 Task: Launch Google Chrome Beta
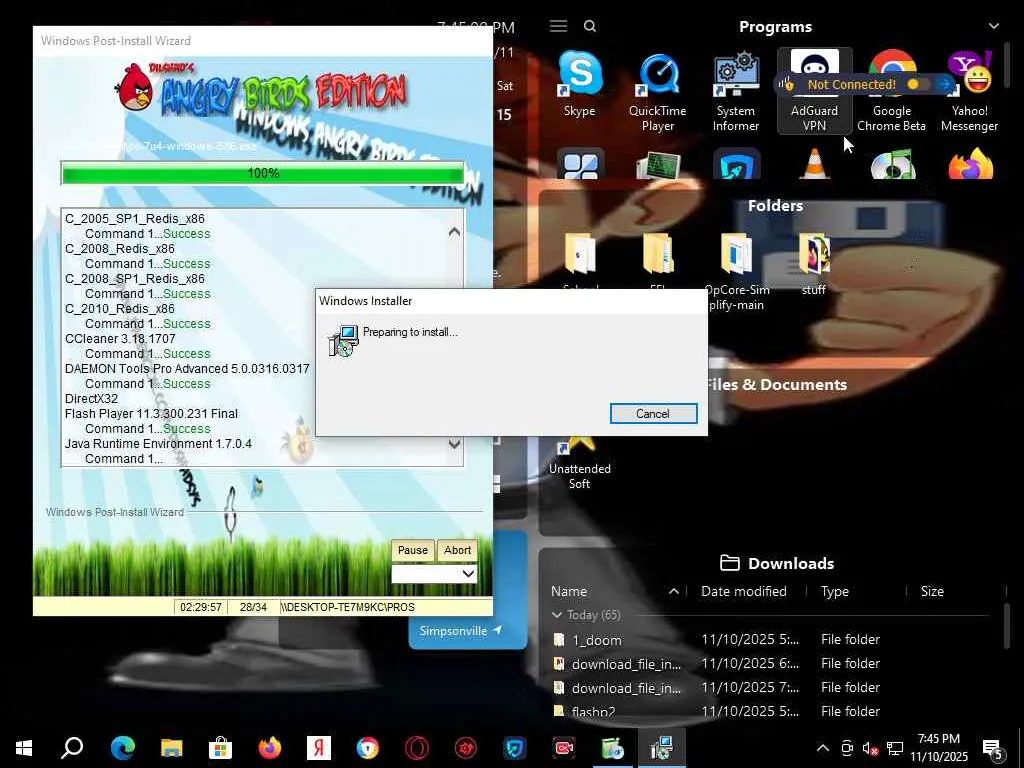891,90
